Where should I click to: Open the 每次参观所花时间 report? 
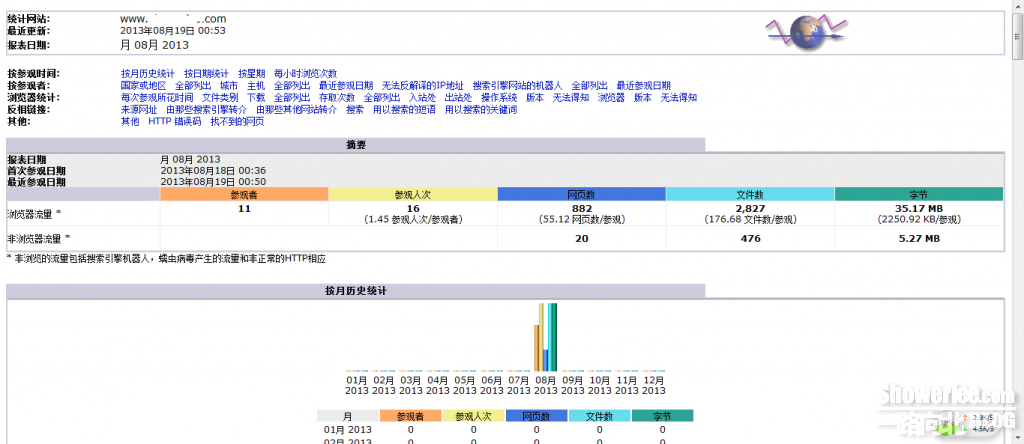157,98
